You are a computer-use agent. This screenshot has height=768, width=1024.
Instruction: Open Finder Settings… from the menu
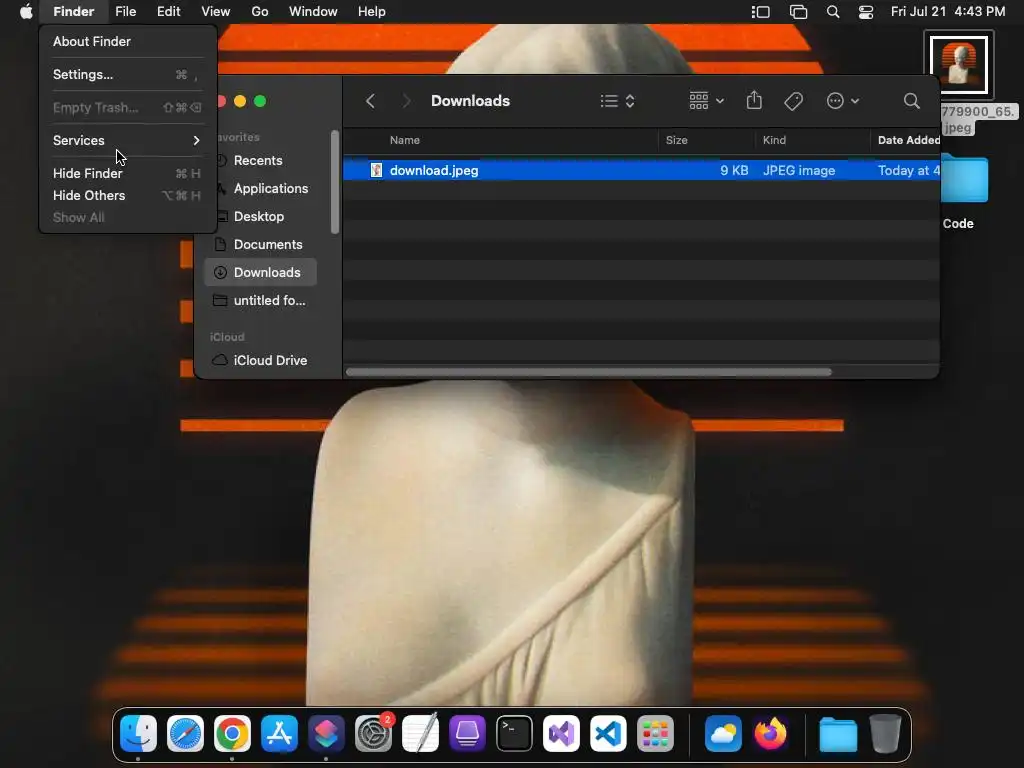point(128,74)
